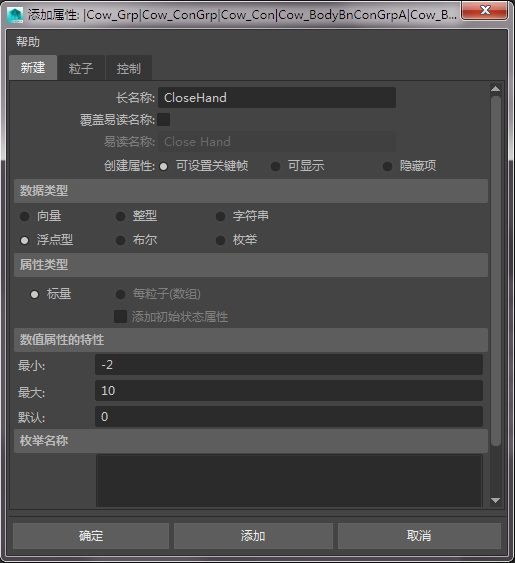Viewport: 515px width, 563px height.
Task: Switch to the 粒子 tab
Action: click(81, 68)
